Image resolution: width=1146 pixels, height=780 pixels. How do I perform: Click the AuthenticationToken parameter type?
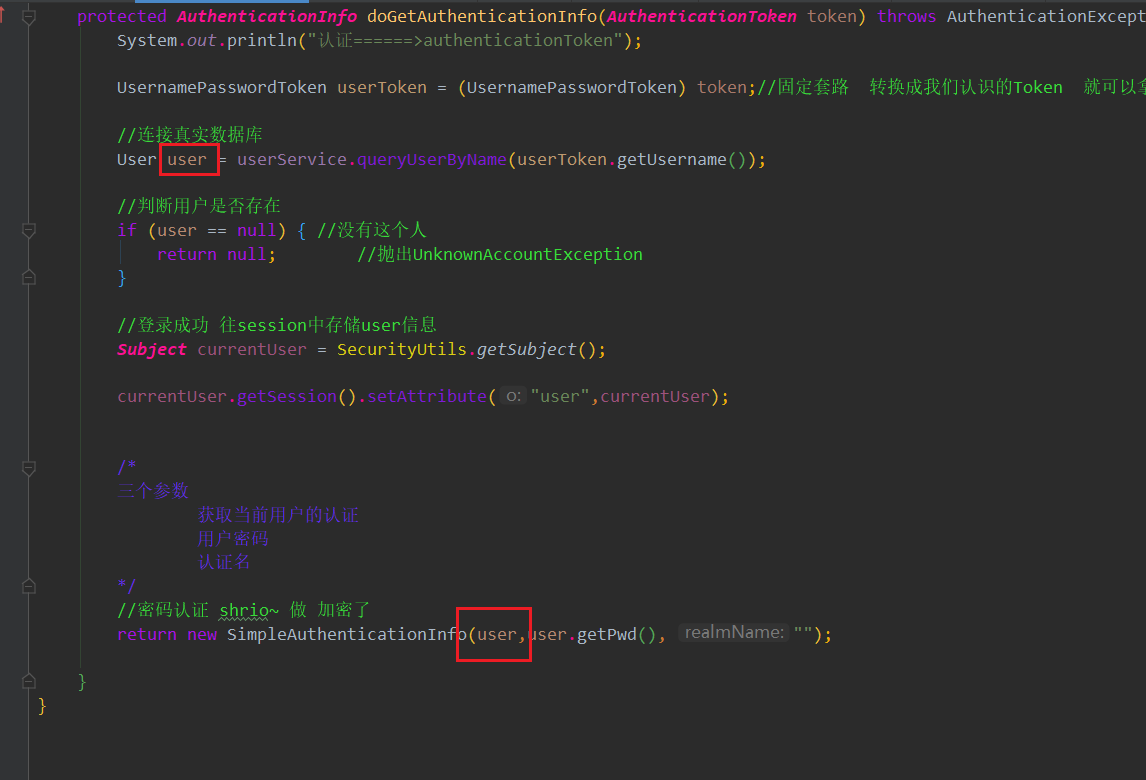pyautogui.click(x=702, y=16)
